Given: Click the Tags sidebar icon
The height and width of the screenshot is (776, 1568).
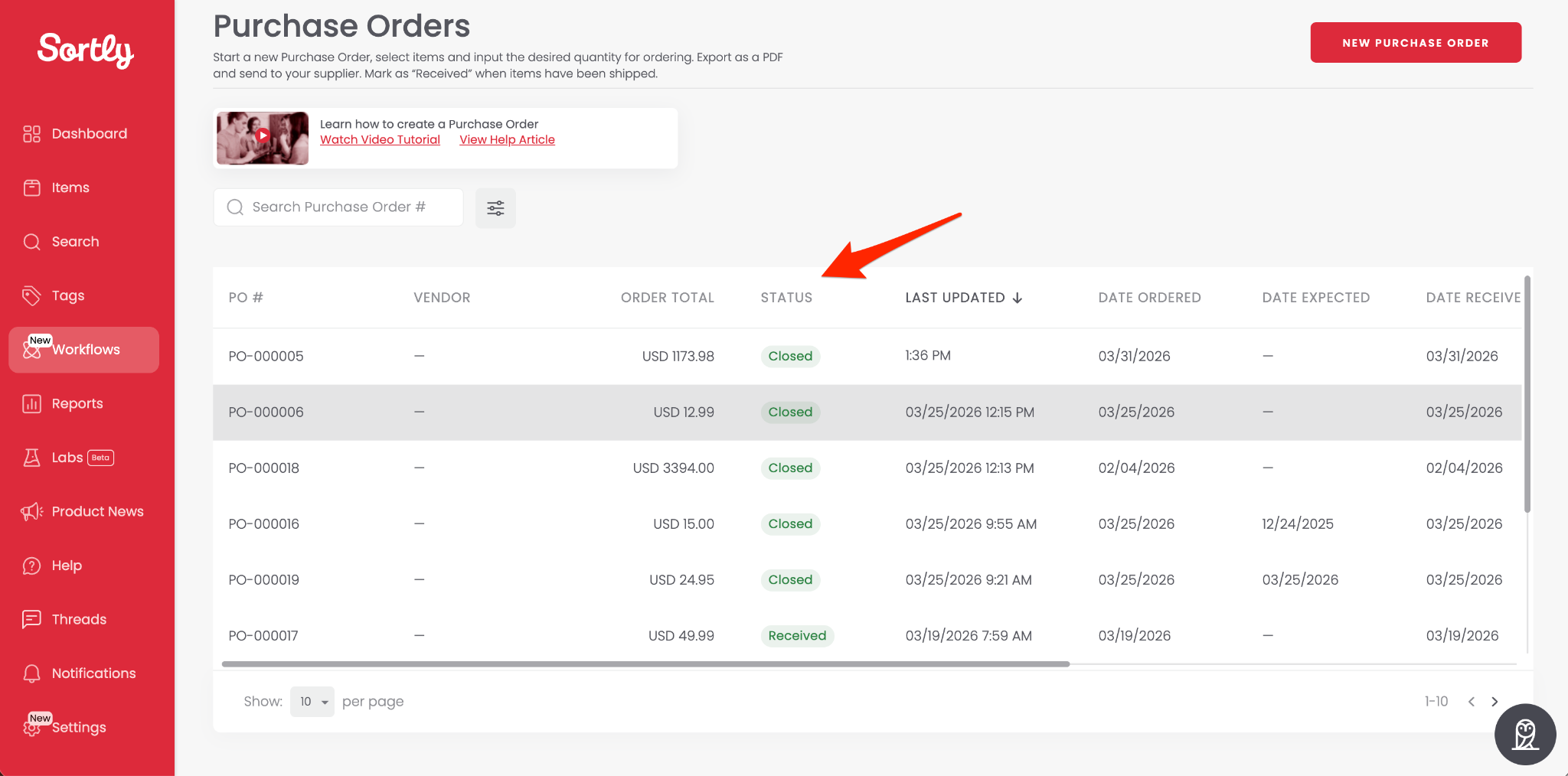Looking at the screenshot, I should click(x=31, y=295).
